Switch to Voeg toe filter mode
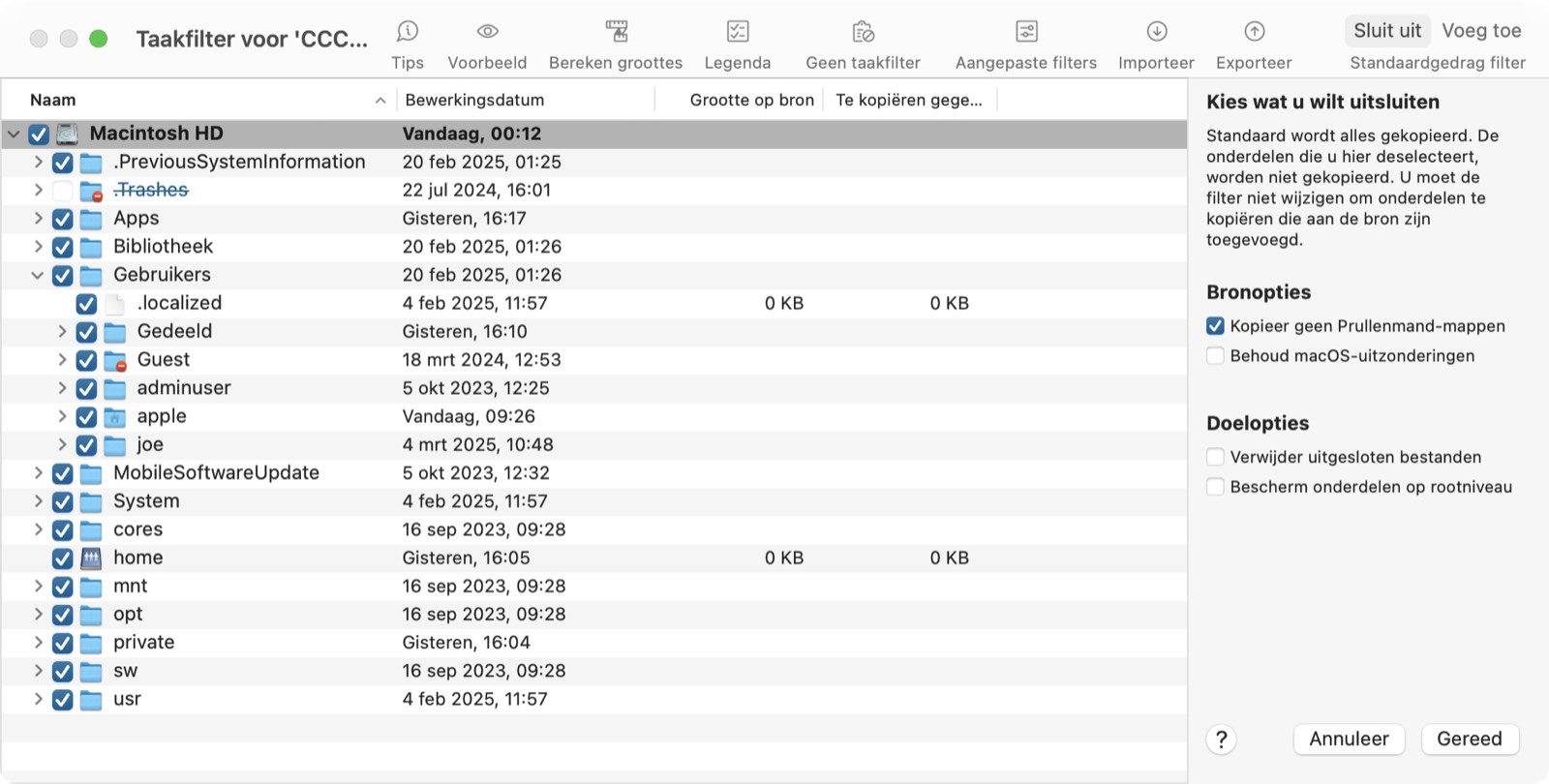The width and height of the screenshot is (1549, 784). tap(1481, 31)
